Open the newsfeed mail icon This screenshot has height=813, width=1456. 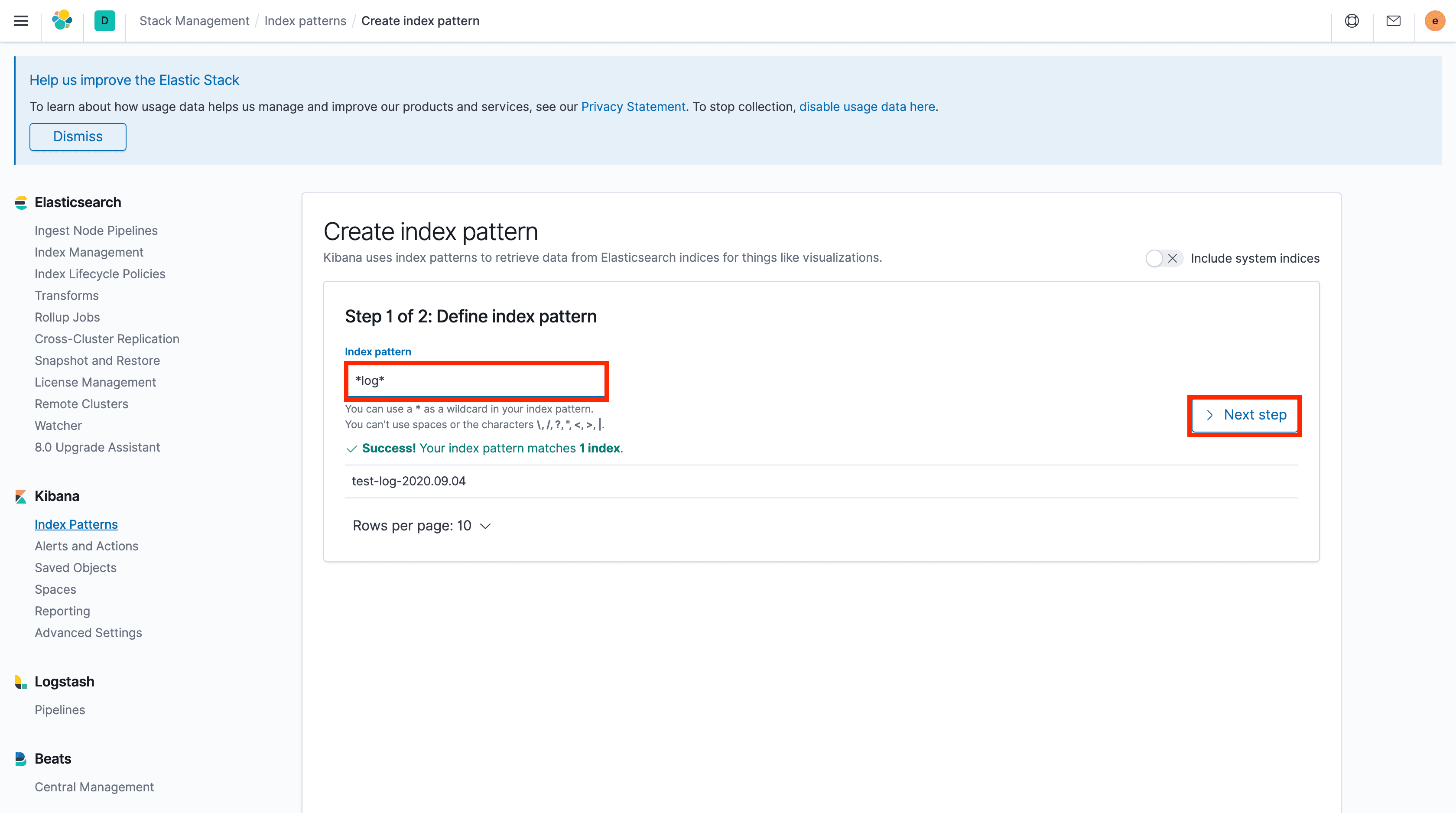pos(1393,21)
